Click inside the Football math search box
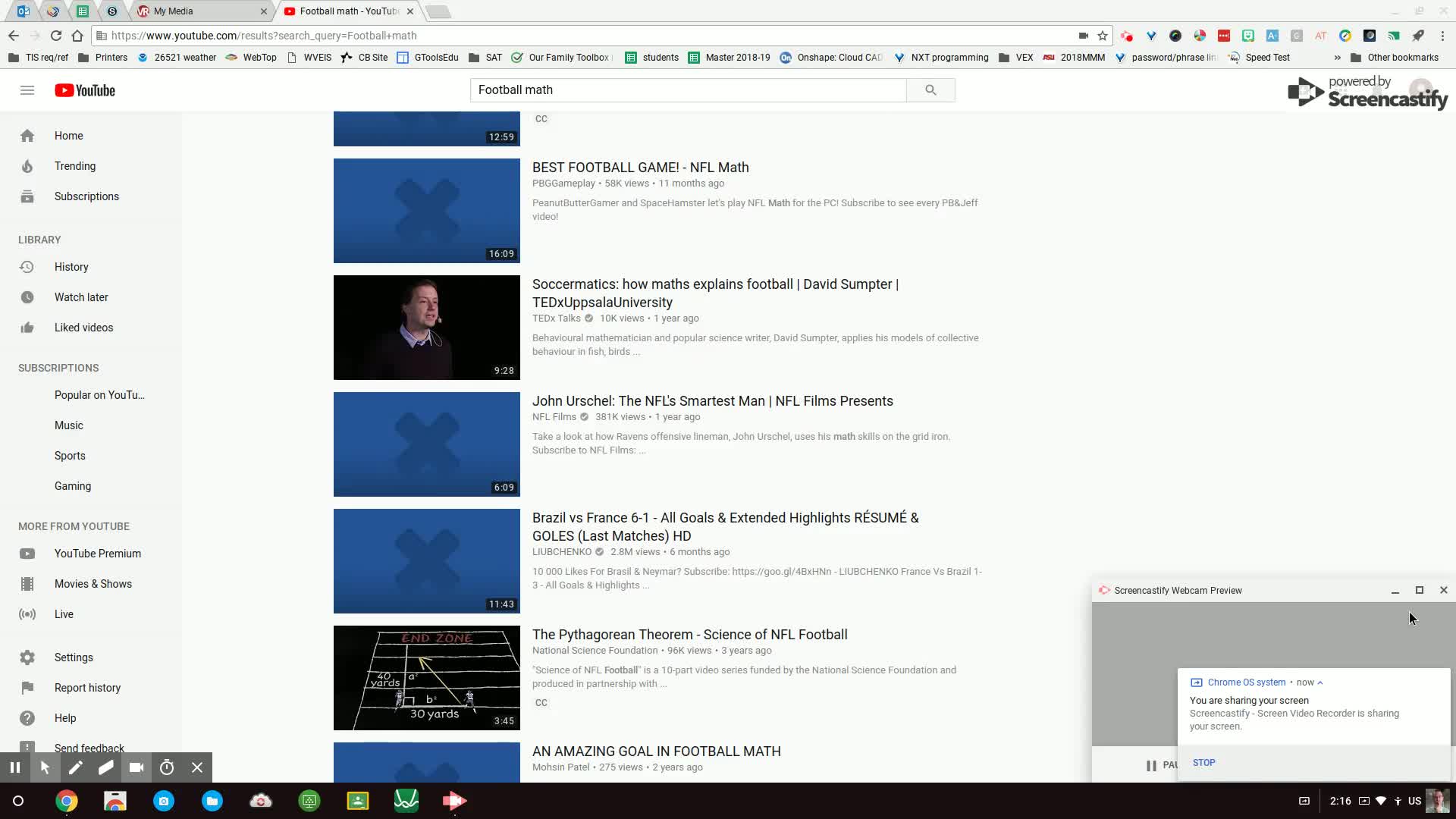This screenshot has height=819, width=1456. [688, 90]
